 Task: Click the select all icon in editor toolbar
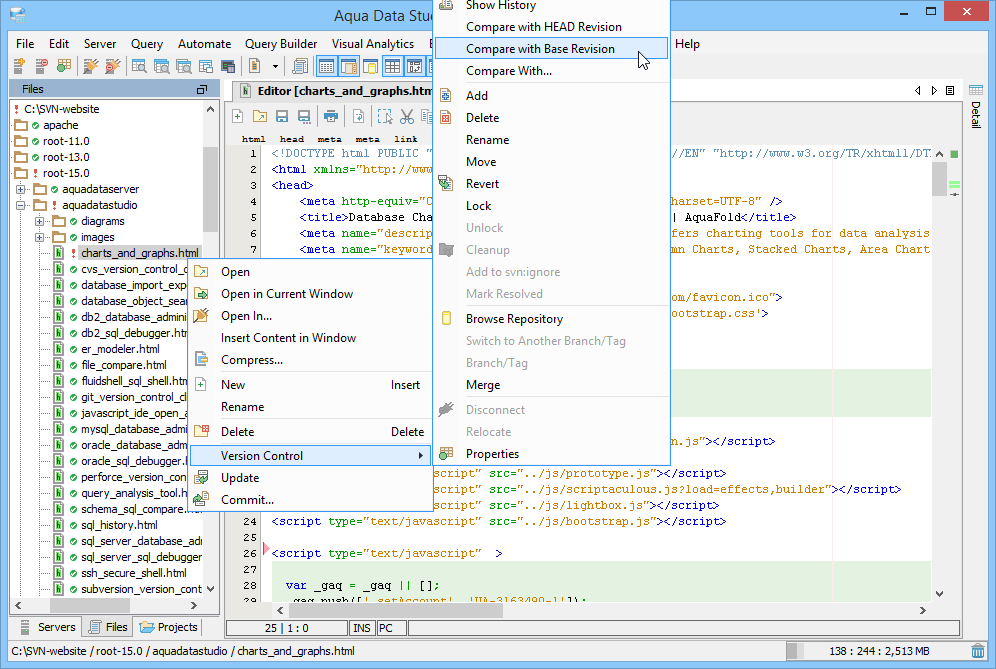tap(384, 116)
